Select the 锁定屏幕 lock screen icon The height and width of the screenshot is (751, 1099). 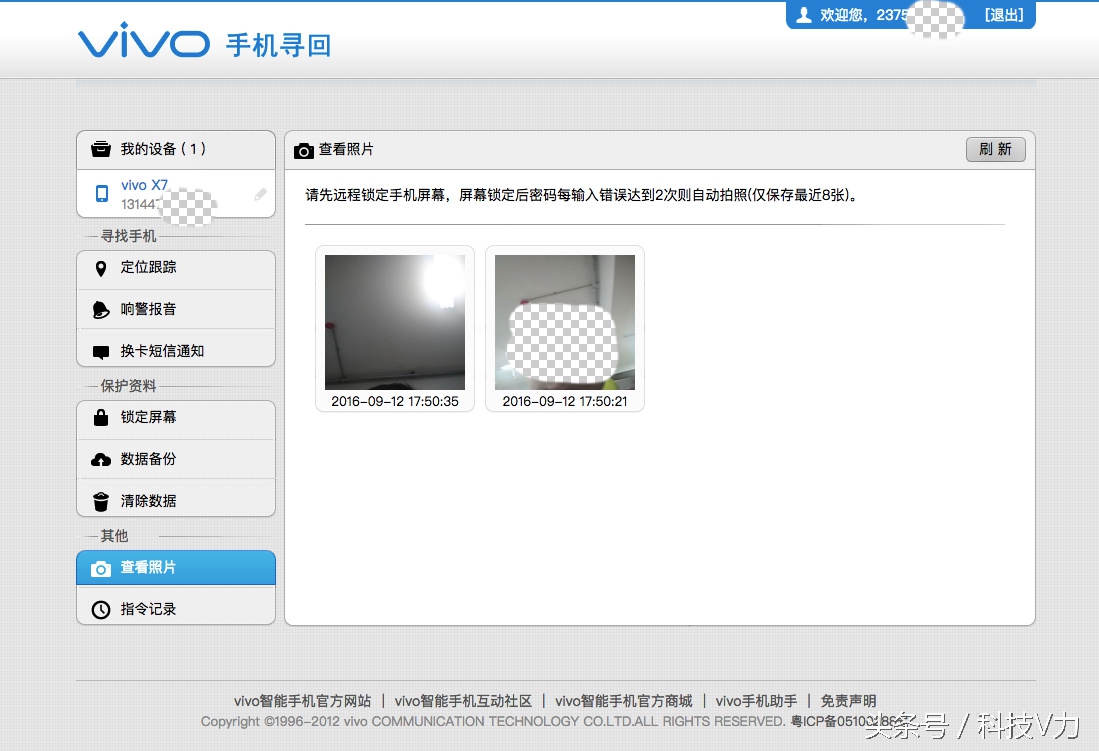click(x=100, y=420)
